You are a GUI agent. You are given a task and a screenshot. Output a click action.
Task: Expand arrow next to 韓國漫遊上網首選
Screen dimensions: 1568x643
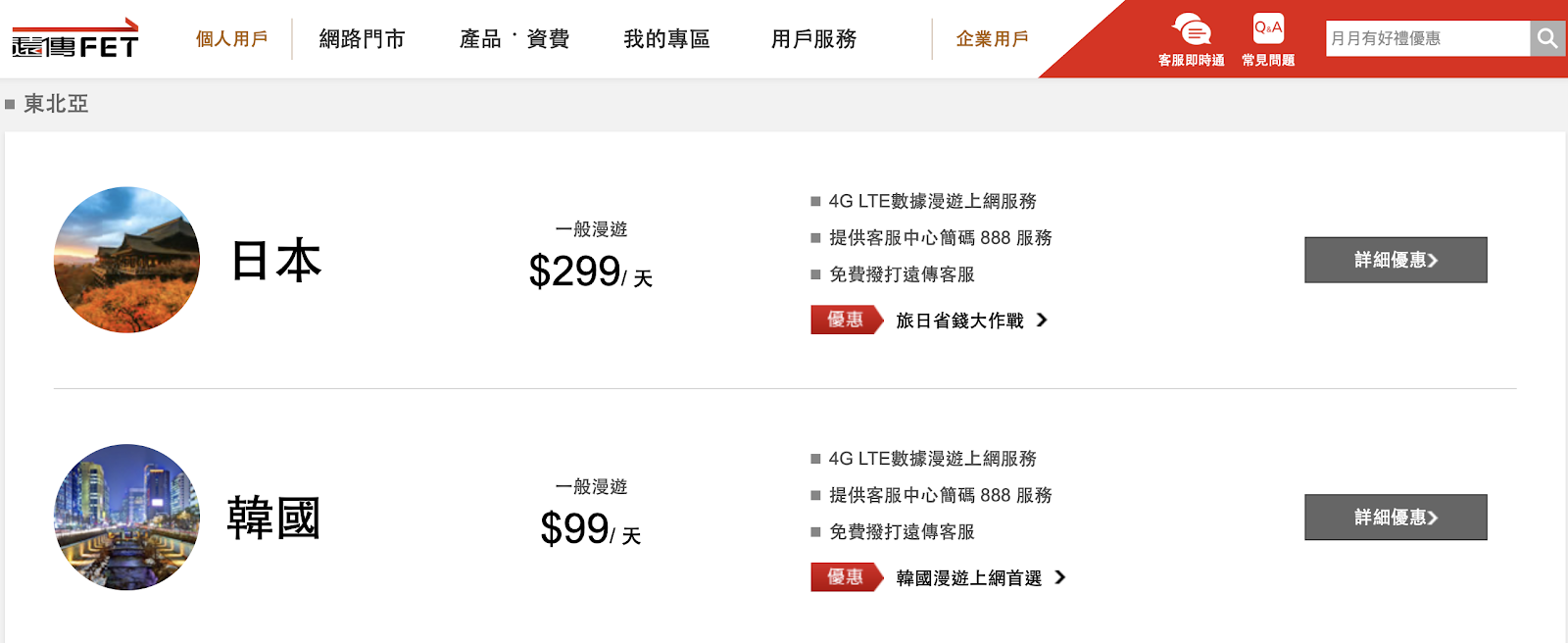pos(1060,577)
